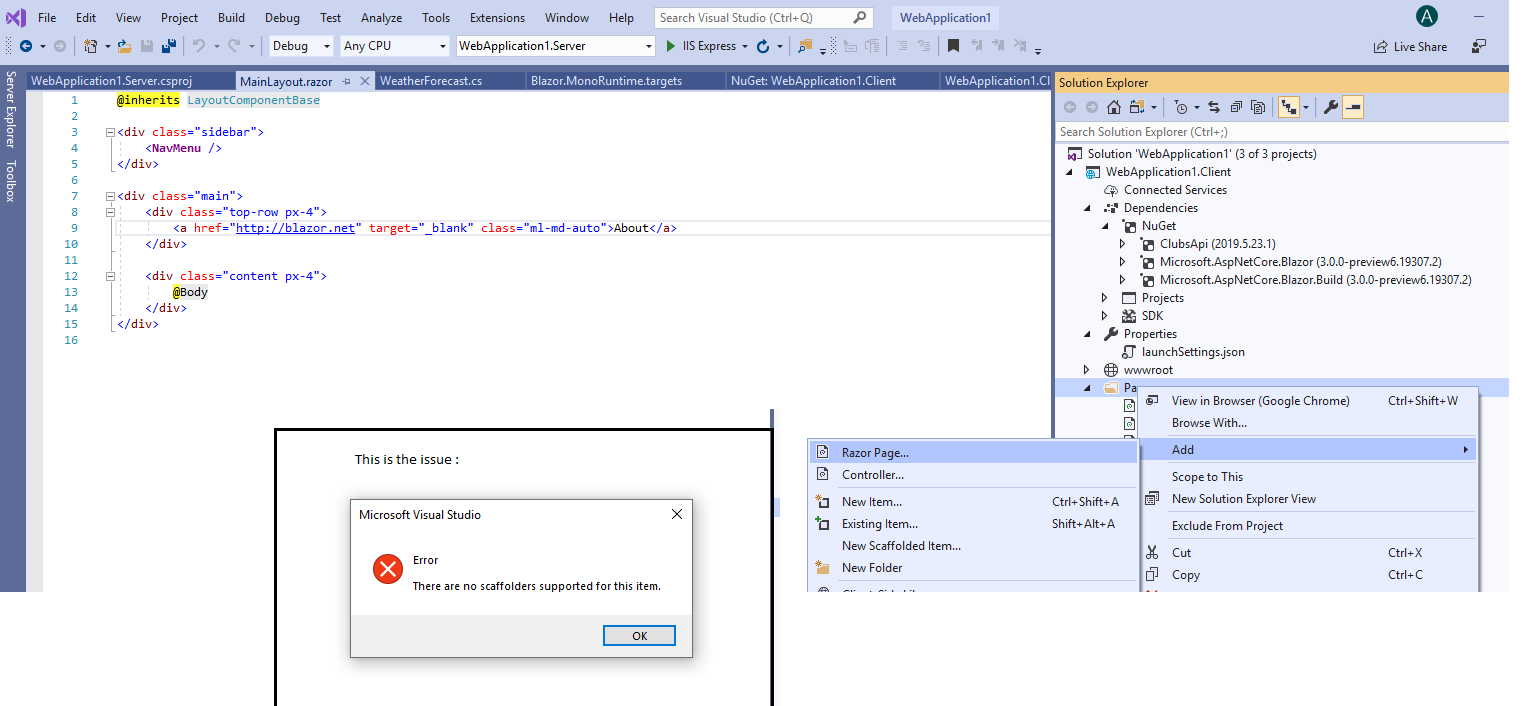Start debugging with the green IIS Express arrow
The image size is (1530, 706).
tap(670, 46)
